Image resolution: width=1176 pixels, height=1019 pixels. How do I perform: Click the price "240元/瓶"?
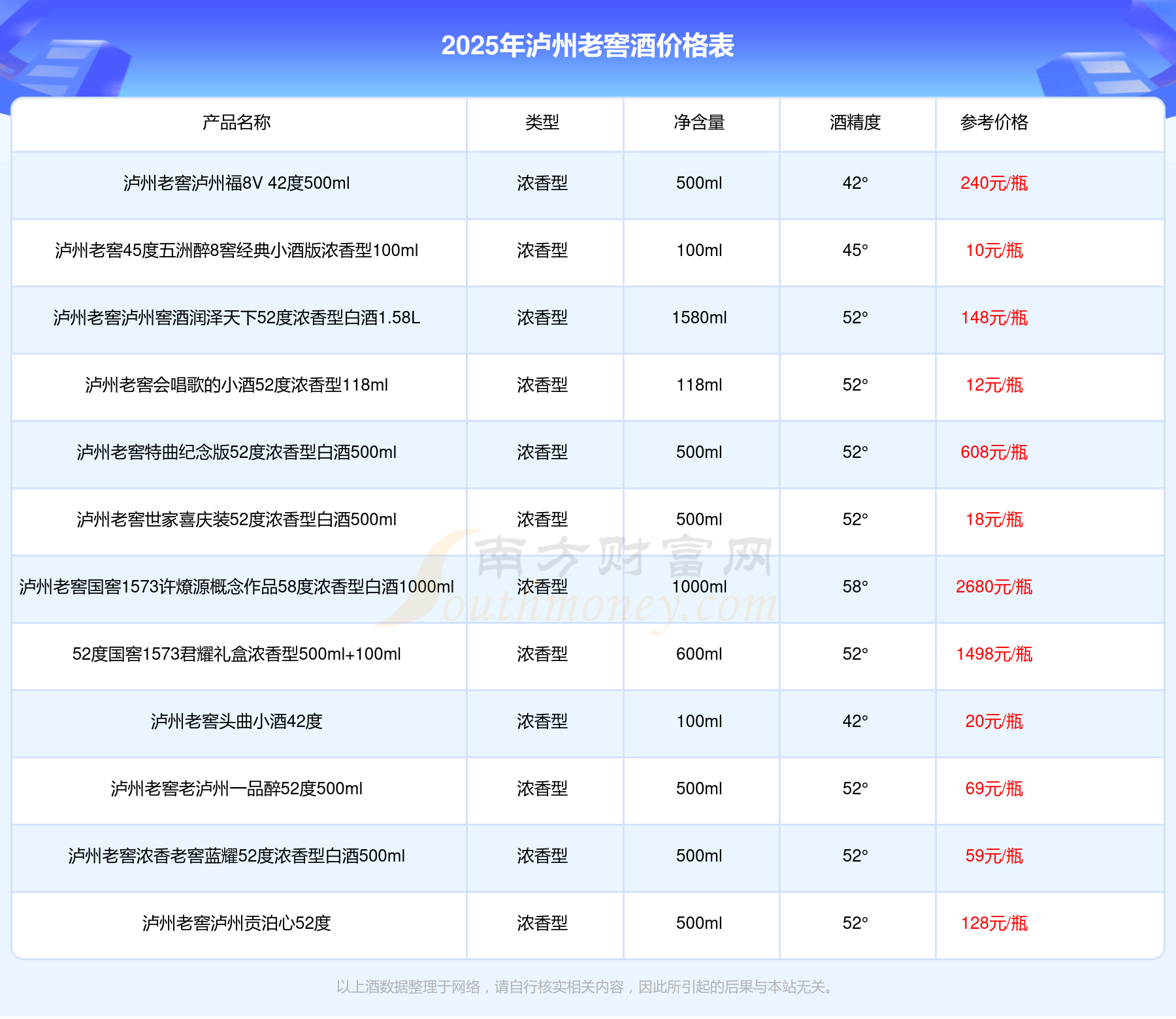click(x=994, y=183)
